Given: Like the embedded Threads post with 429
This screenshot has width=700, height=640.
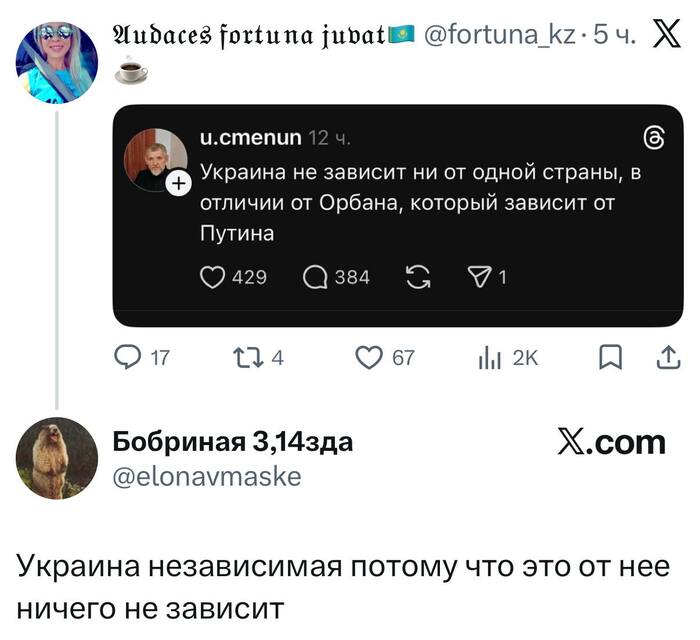Looking at the screenshot, I should click(212, 278).
